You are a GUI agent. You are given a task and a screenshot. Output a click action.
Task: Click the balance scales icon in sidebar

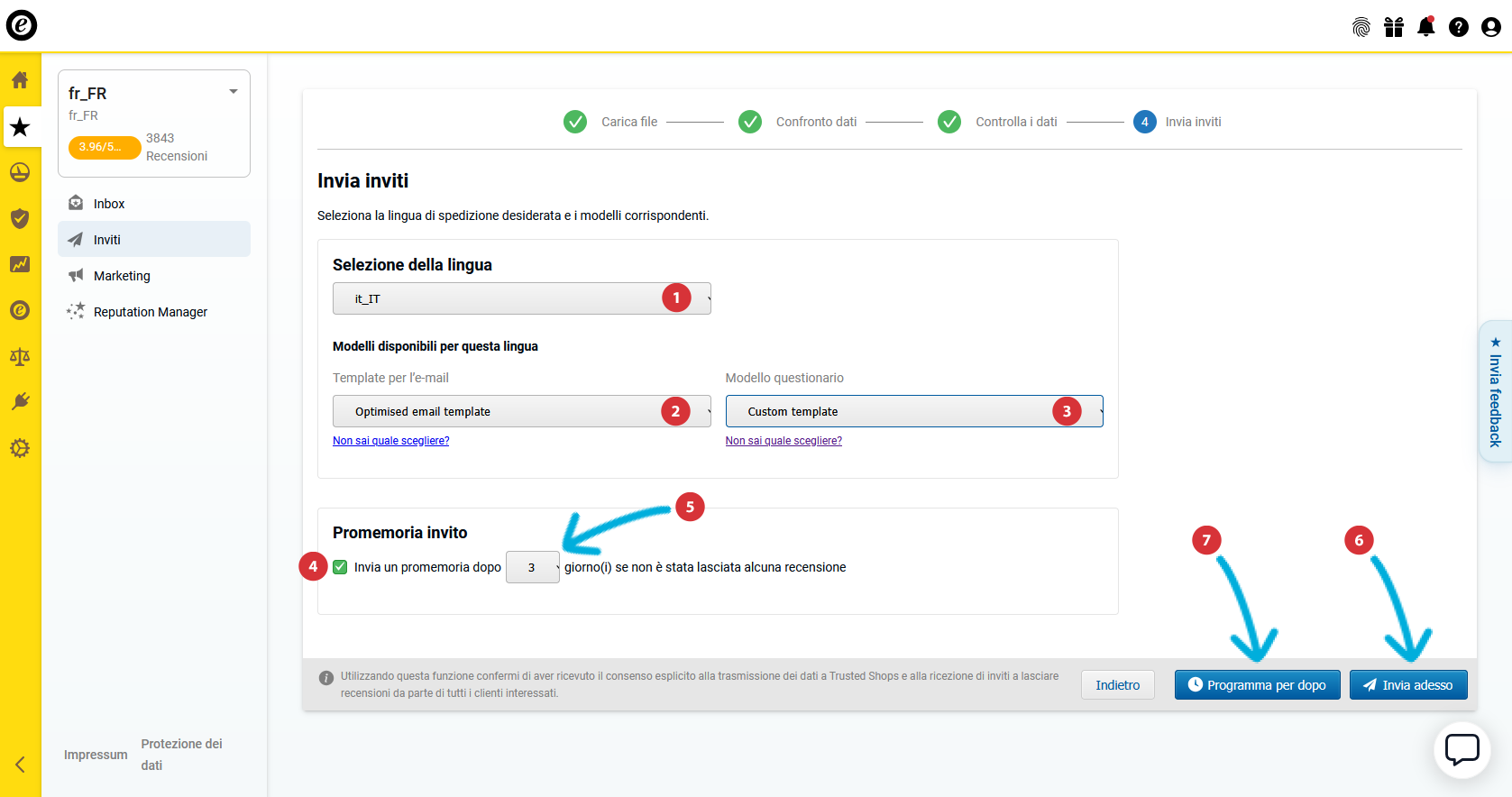coord(20,357)
